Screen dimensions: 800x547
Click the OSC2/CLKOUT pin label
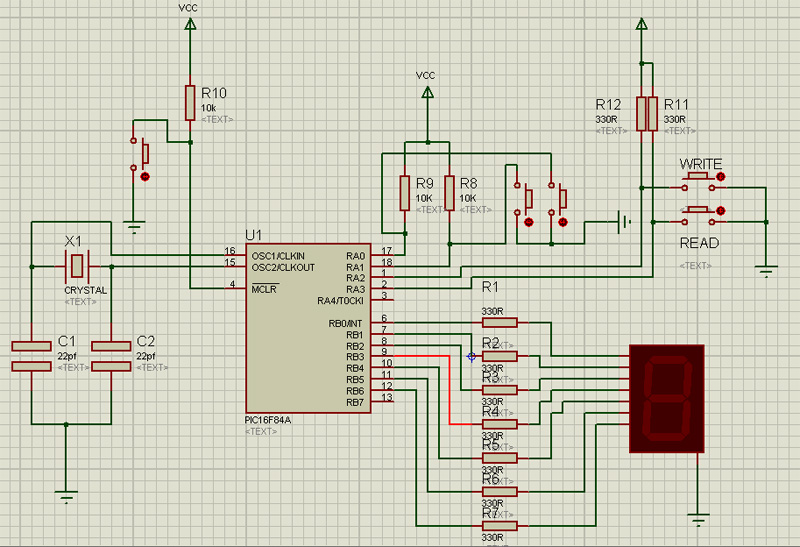pos(283,267)
